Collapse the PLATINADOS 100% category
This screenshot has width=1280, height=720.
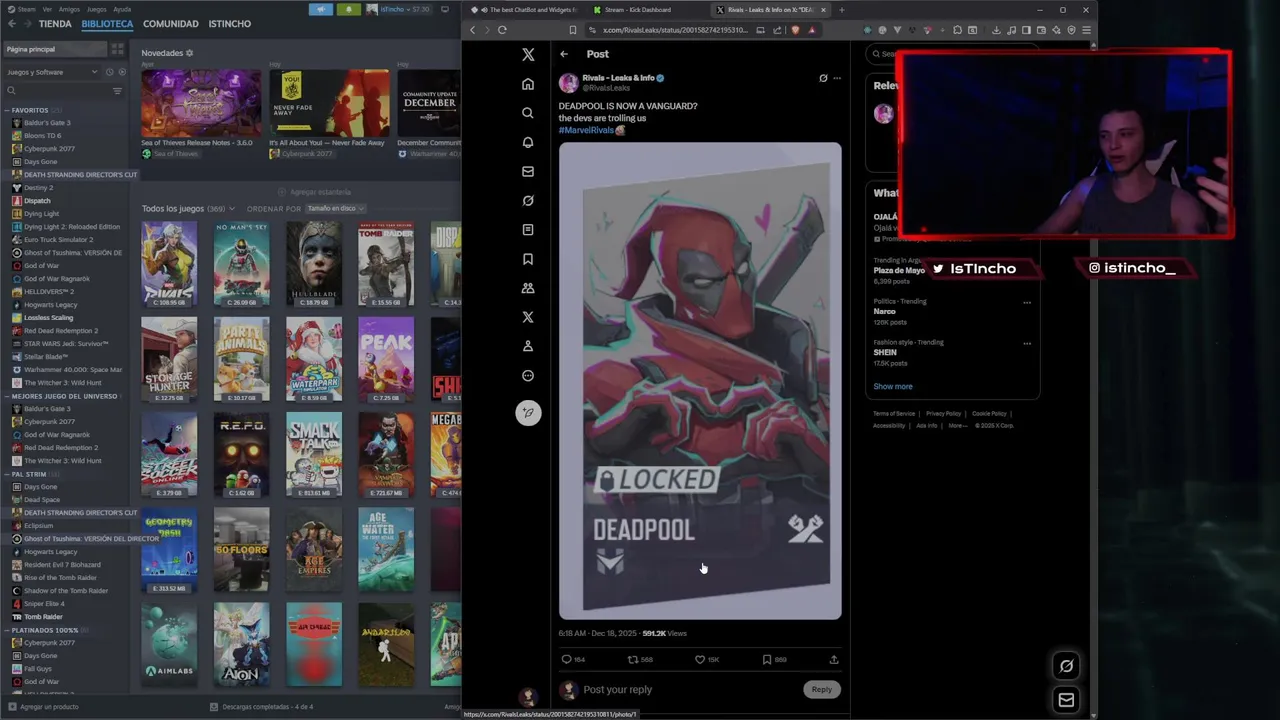click(x=6, y=630)
